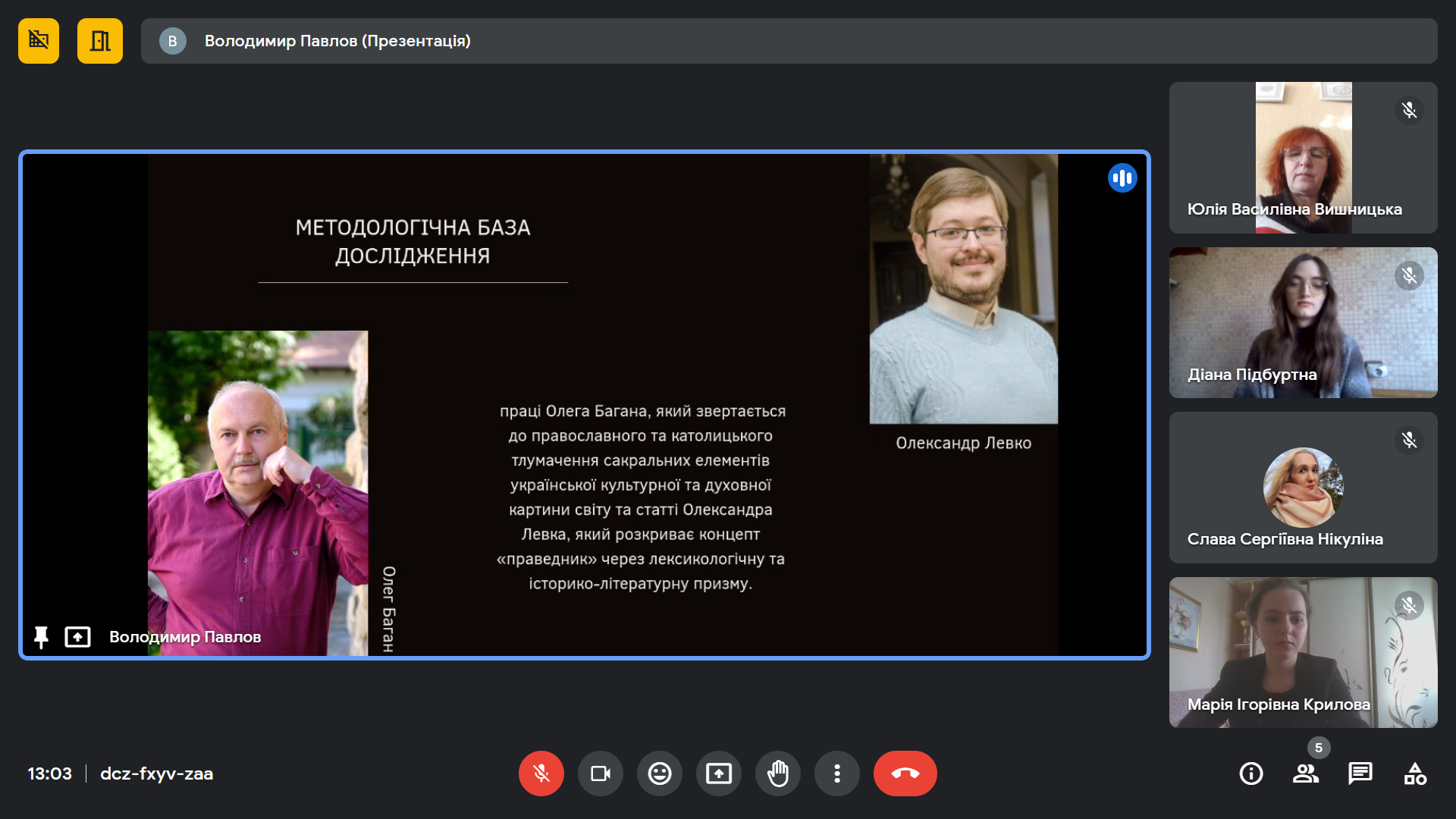Select Діана Підбуртна's video tile
This screenshot has width=1456, height=819.
pyautogui.click(x=1302, y=322)
